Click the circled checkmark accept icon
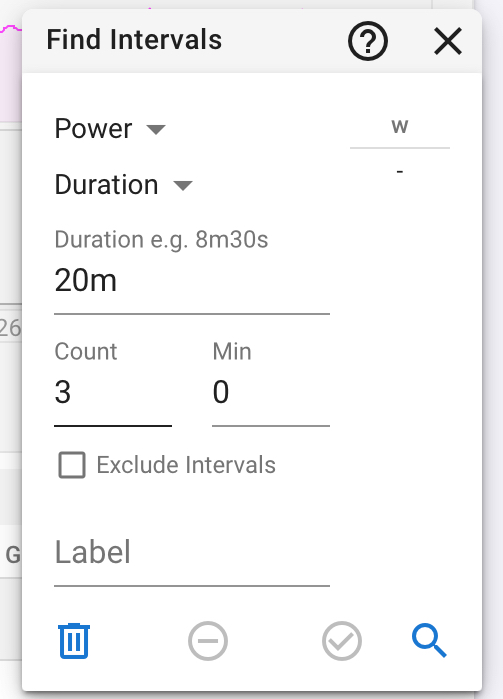The image size is (503, 699). click(x=342, y=641)
